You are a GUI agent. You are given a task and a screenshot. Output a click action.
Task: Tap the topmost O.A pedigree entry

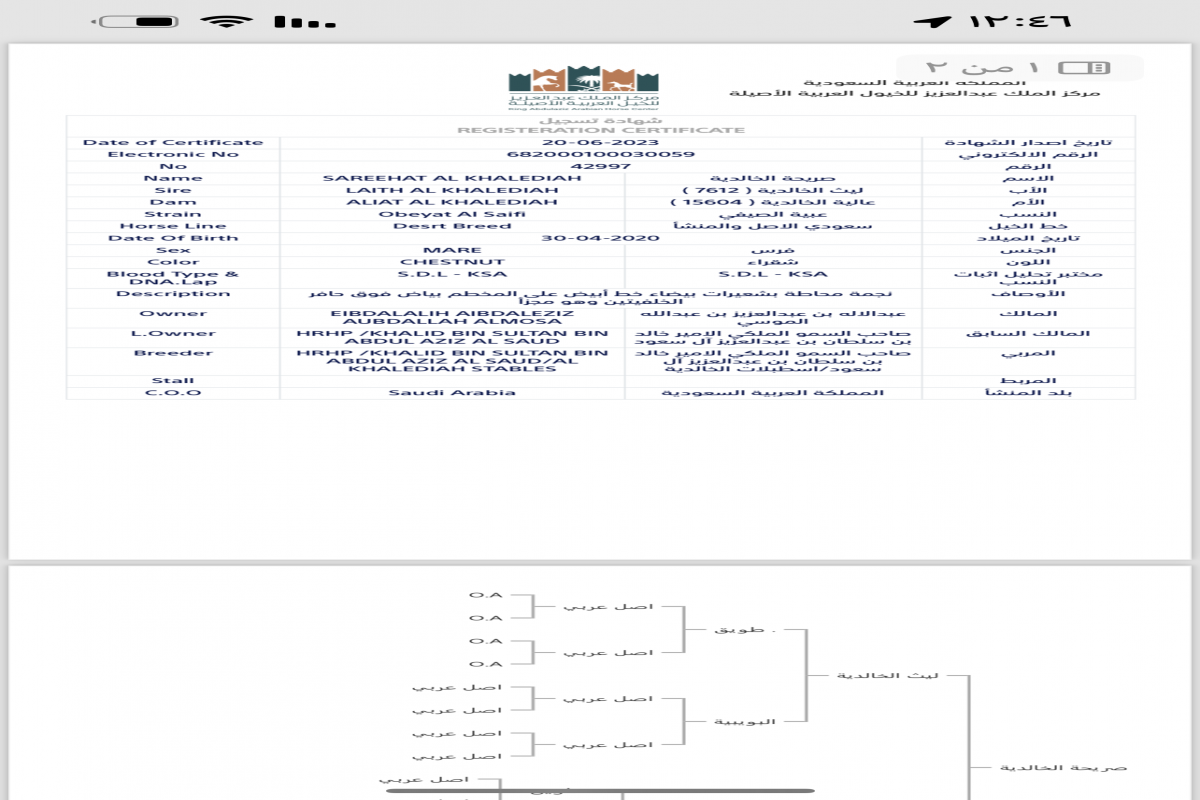[x=485, y=595]
